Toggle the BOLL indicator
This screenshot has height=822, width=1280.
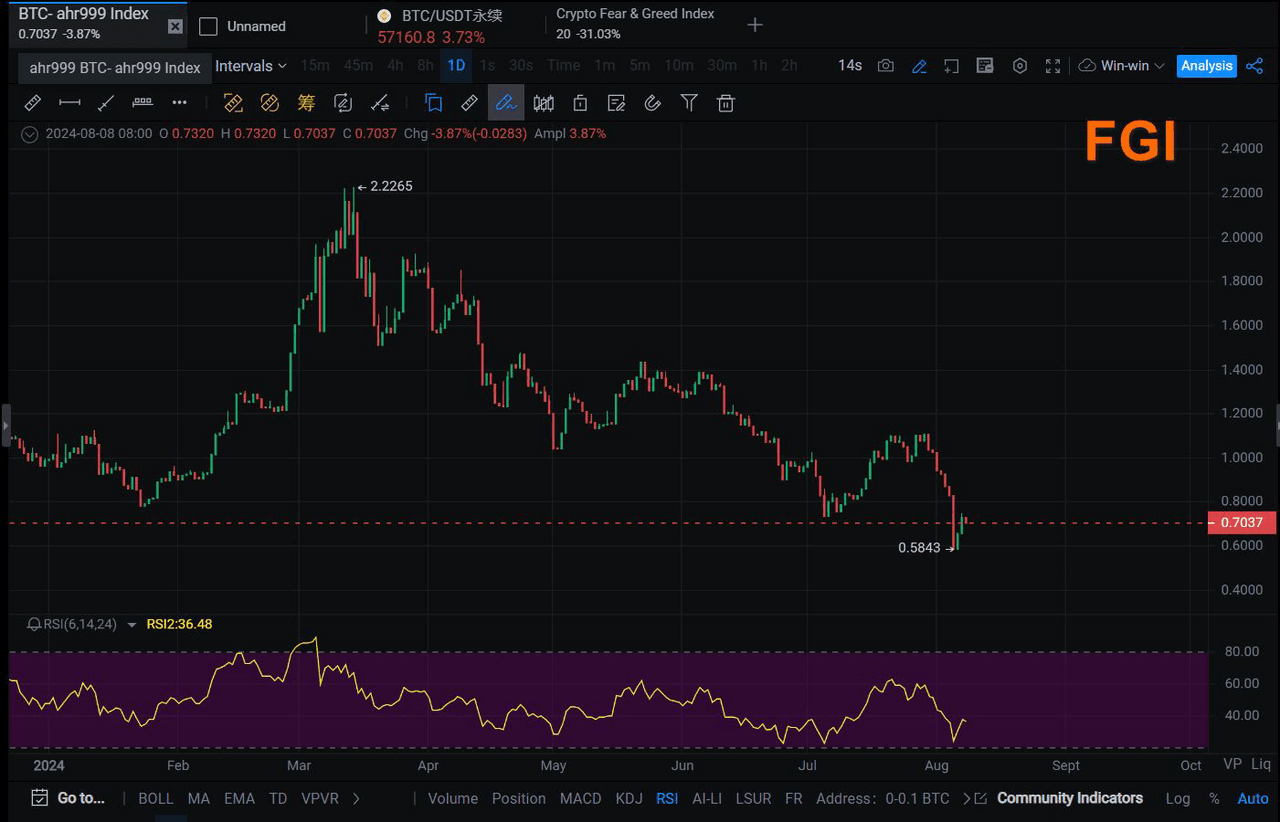tap(155, 798)
